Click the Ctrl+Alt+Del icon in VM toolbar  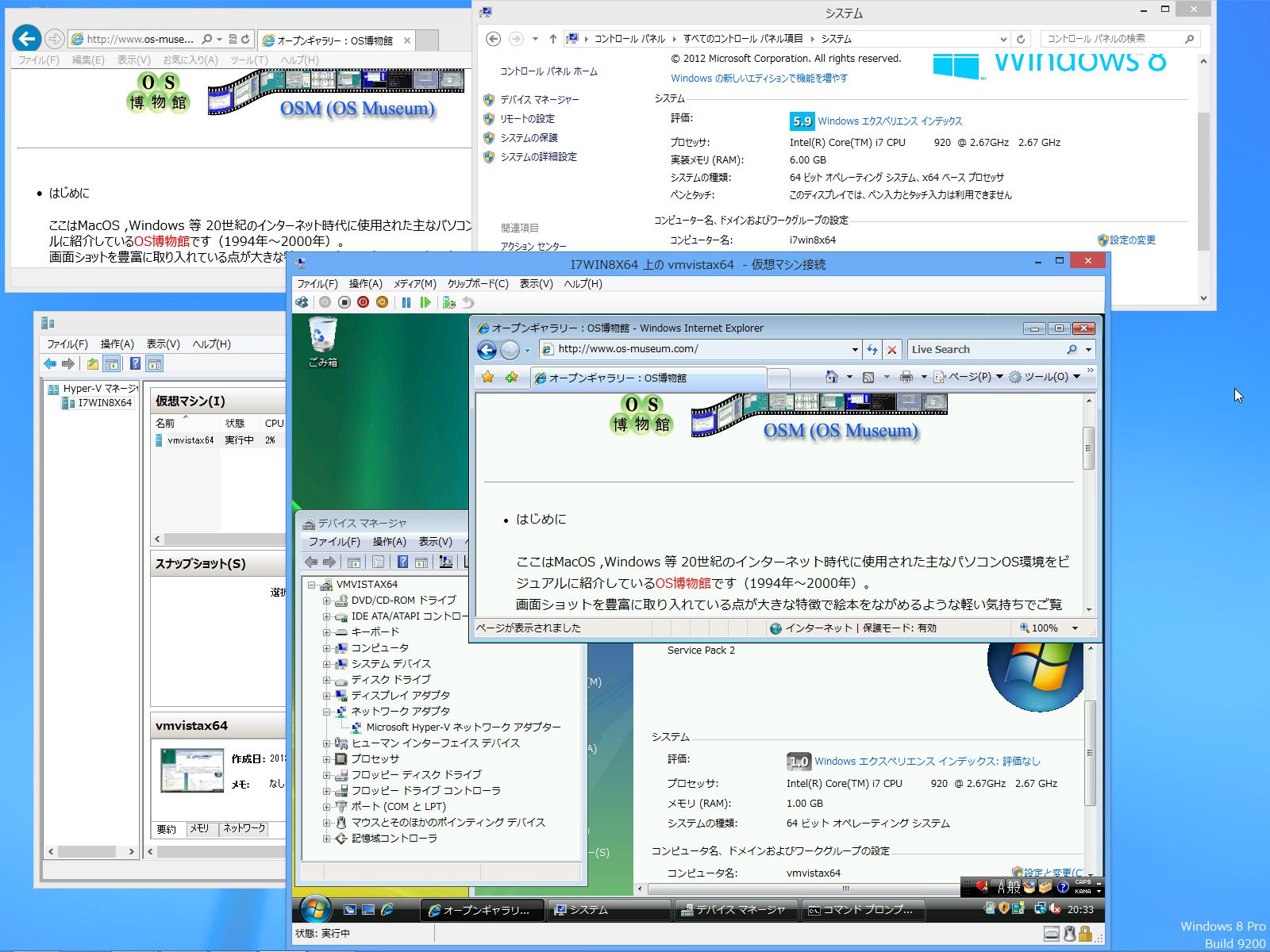point(302,302)
